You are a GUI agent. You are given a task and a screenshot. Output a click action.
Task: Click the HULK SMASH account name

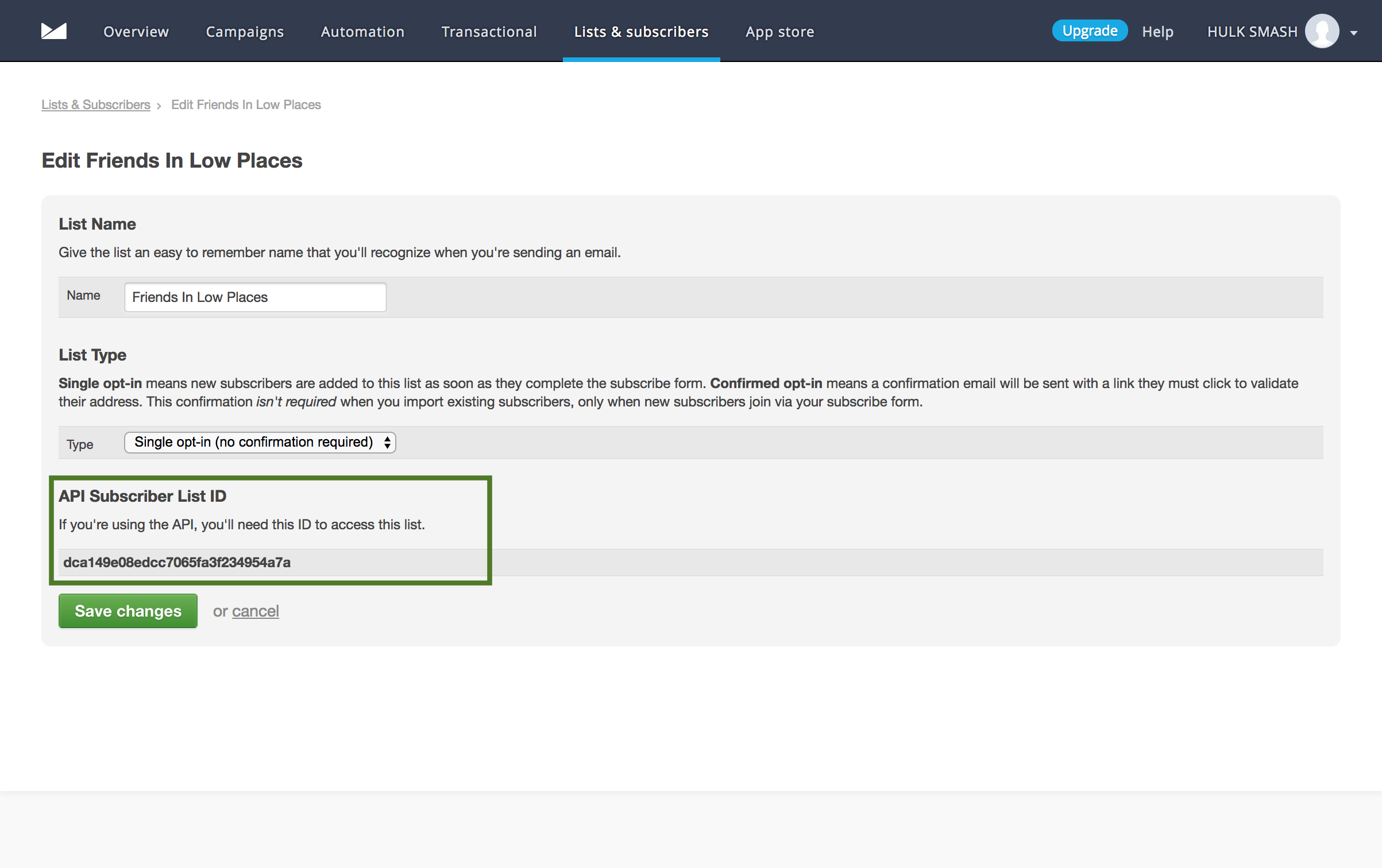[x=1252, y=32]
